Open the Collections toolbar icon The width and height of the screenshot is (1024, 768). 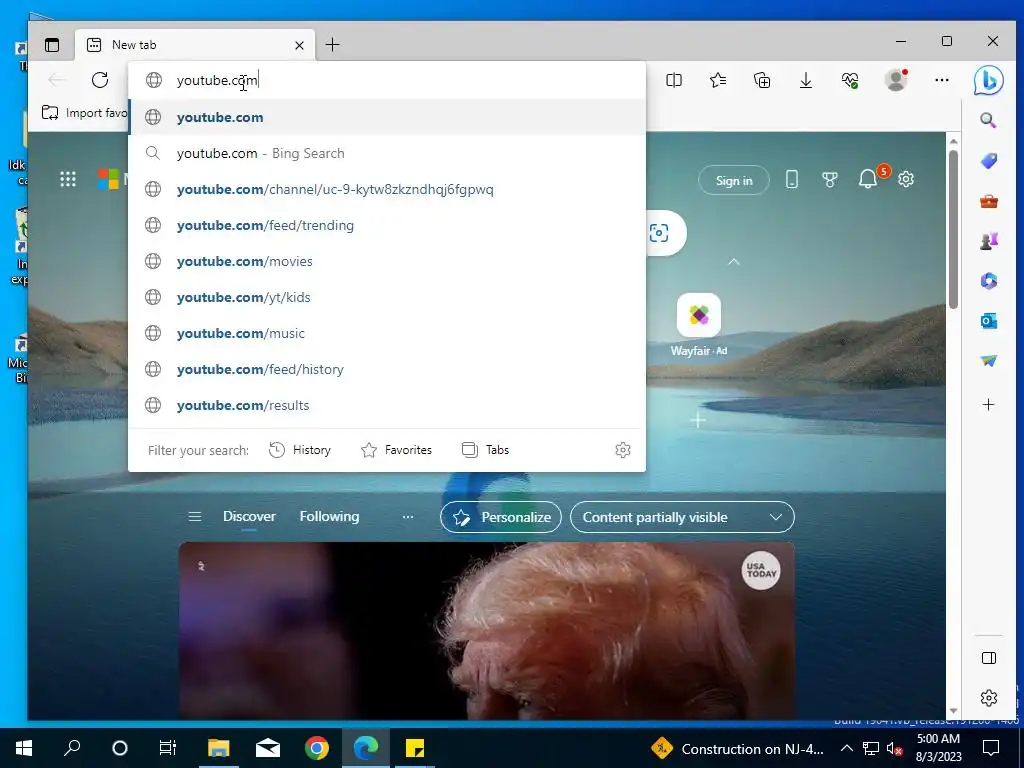pyautogui.click(x=762, y=80)
